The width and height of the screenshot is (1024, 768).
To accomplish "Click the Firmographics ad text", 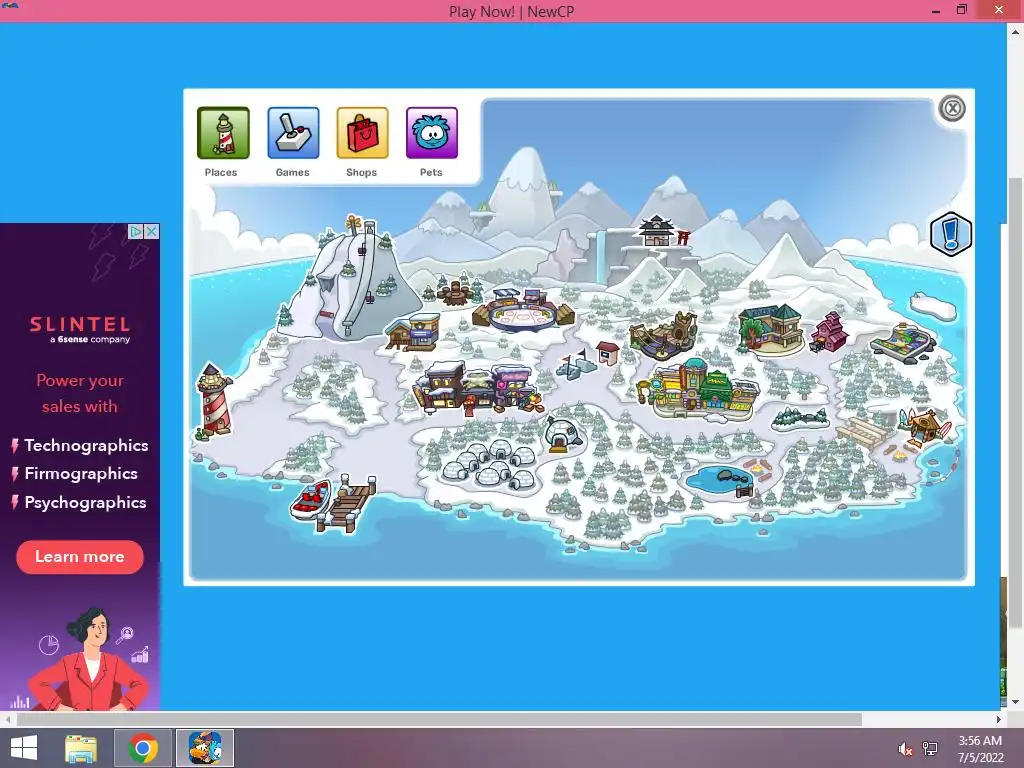I will pos(81,473).
